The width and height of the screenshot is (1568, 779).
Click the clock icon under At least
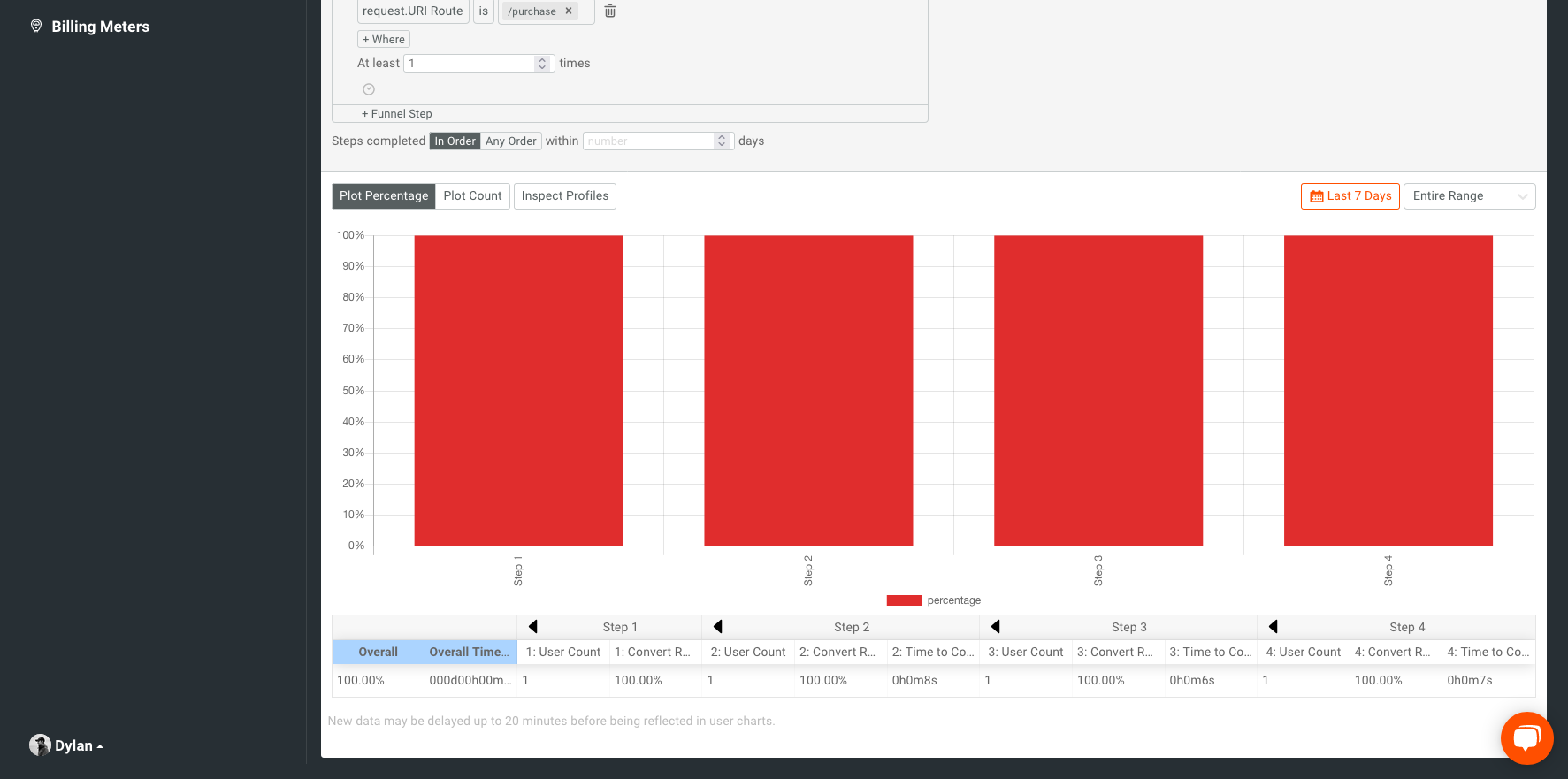click(369, 89)
